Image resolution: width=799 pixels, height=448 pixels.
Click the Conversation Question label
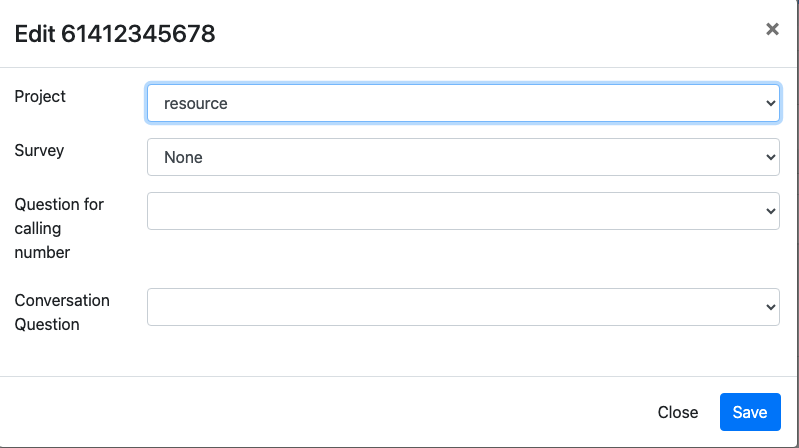62,312
